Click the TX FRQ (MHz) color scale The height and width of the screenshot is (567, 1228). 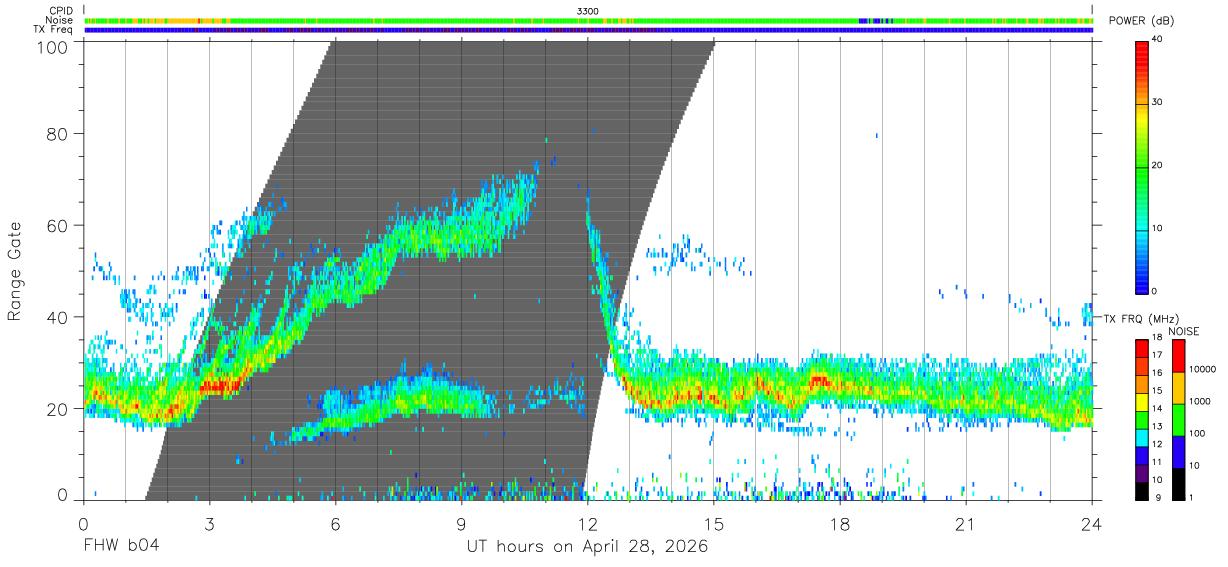click(x=1142, y=419)
